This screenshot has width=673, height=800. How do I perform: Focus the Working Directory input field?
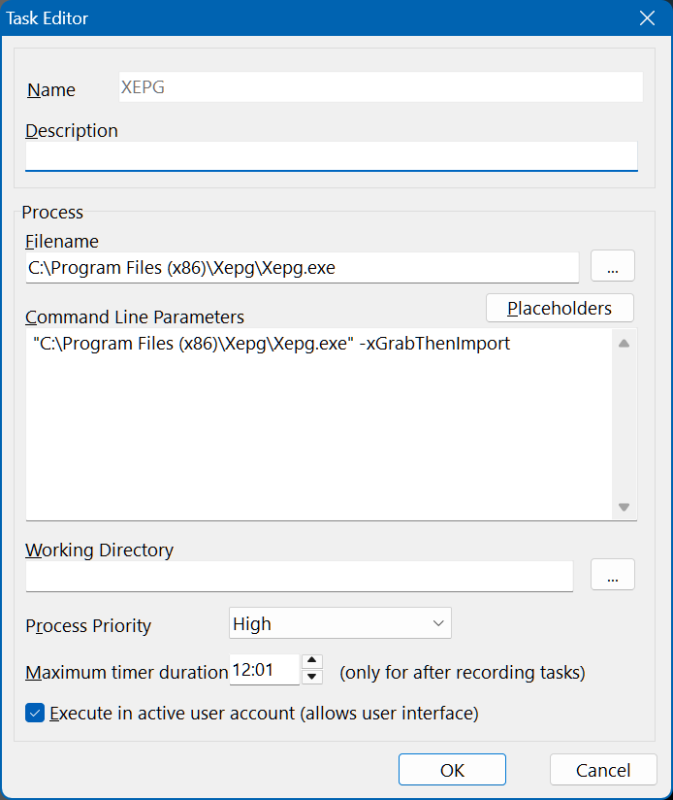click(300, 577)
